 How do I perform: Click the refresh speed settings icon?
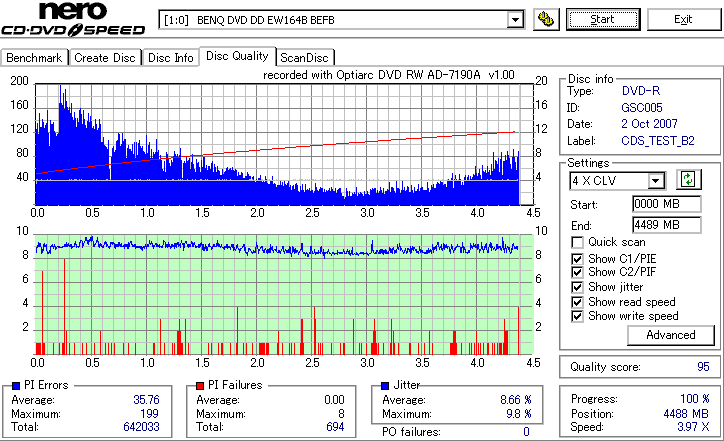point(688,180)
